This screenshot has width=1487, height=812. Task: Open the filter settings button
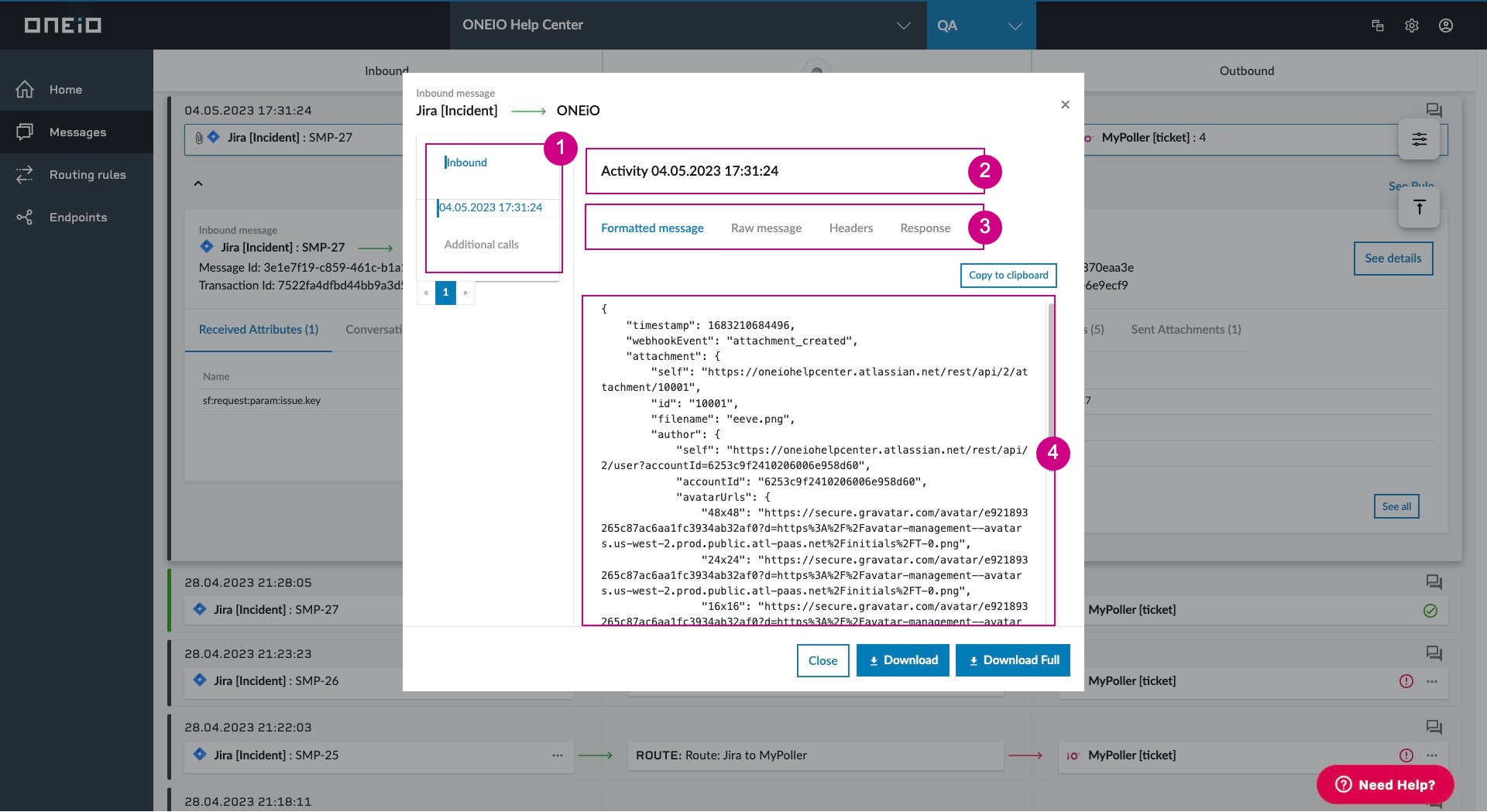(x=1419, y=139)
